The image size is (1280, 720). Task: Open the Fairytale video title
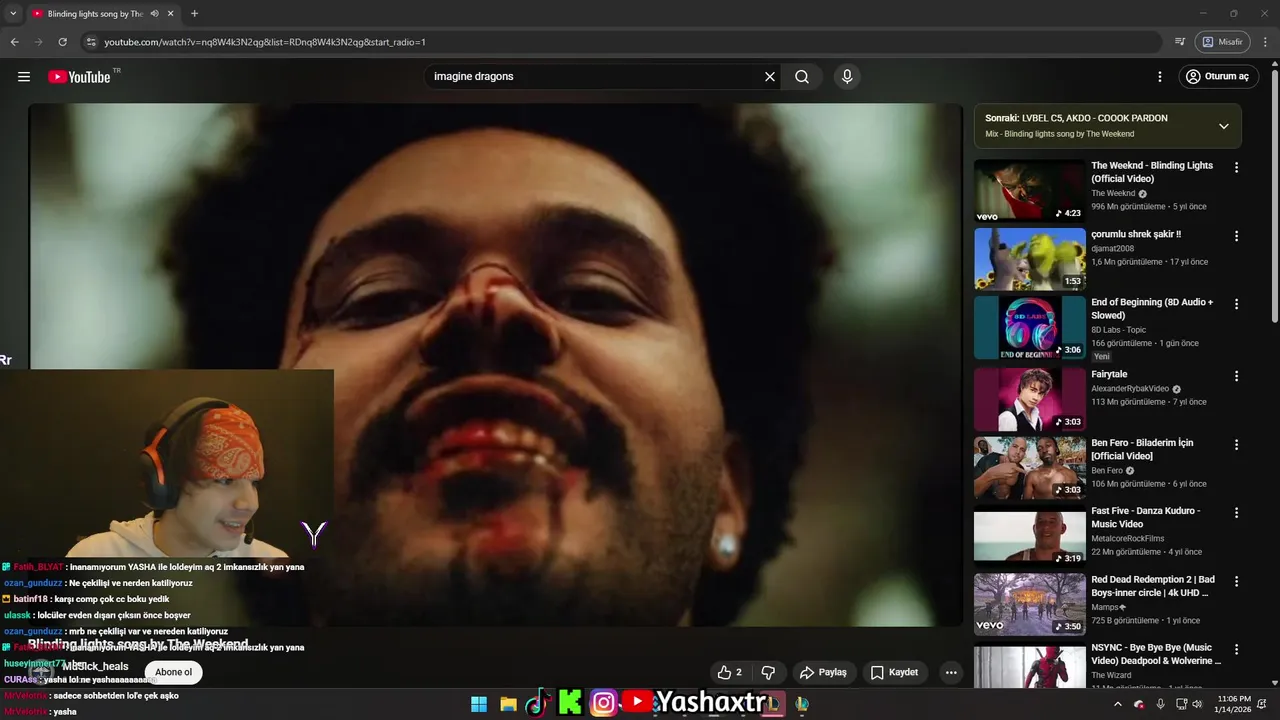(1109, 374)
